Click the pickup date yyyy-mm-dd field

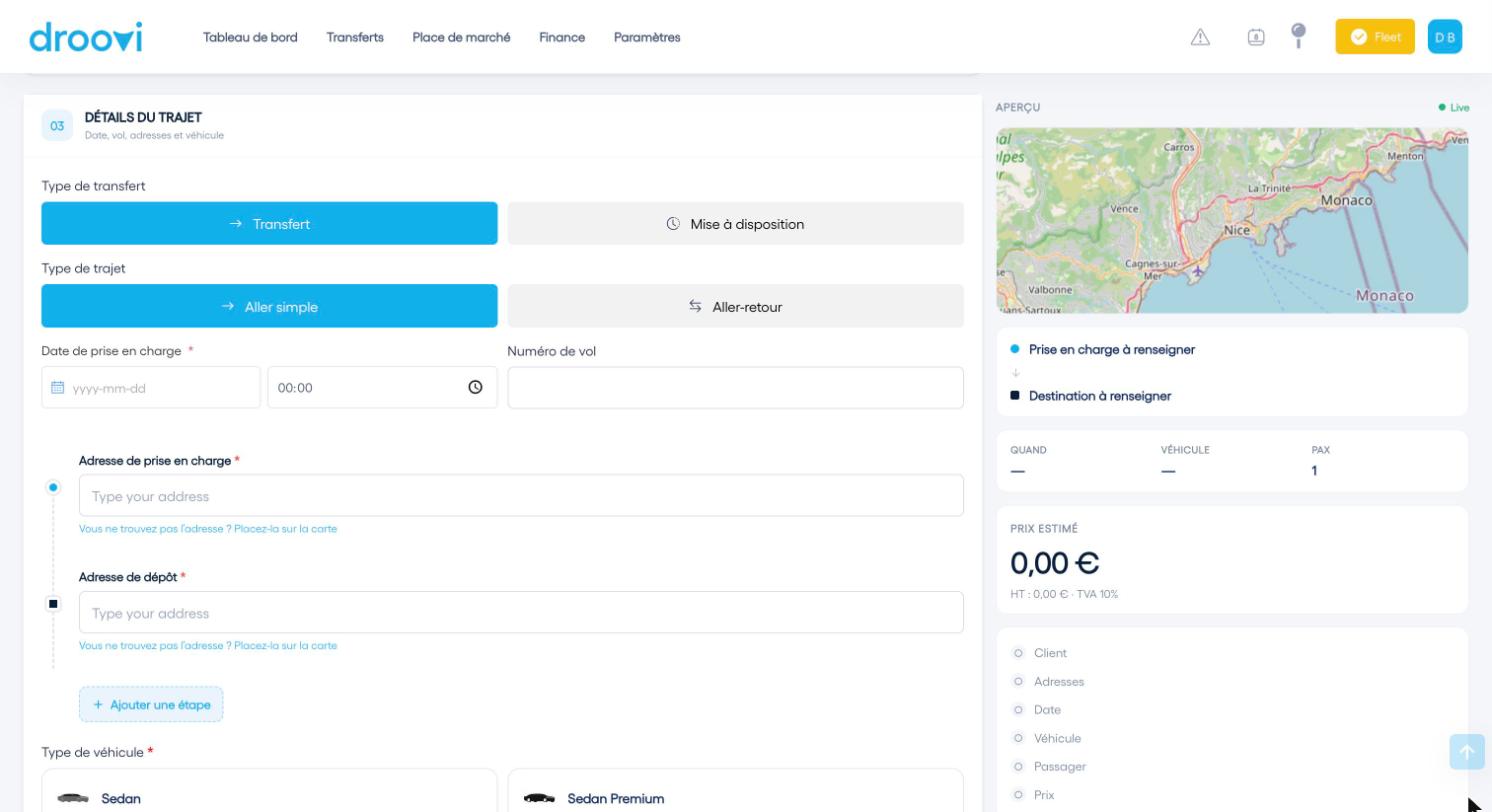pos(151,388)
